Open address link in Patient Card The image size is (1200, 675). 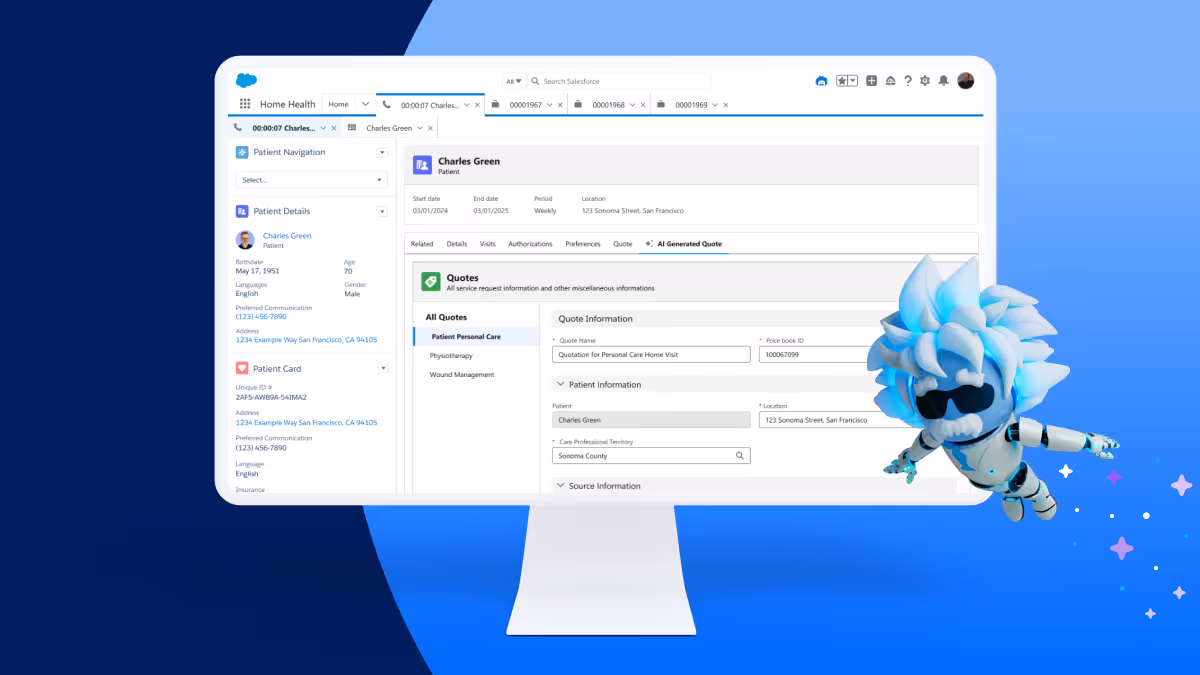click(306, 423)
